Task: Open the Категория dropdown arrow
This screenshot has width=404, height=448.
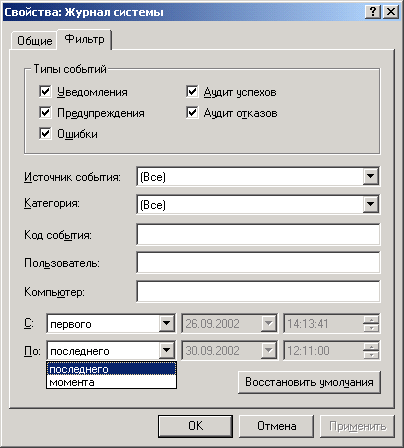Action: tap(371, 204)
